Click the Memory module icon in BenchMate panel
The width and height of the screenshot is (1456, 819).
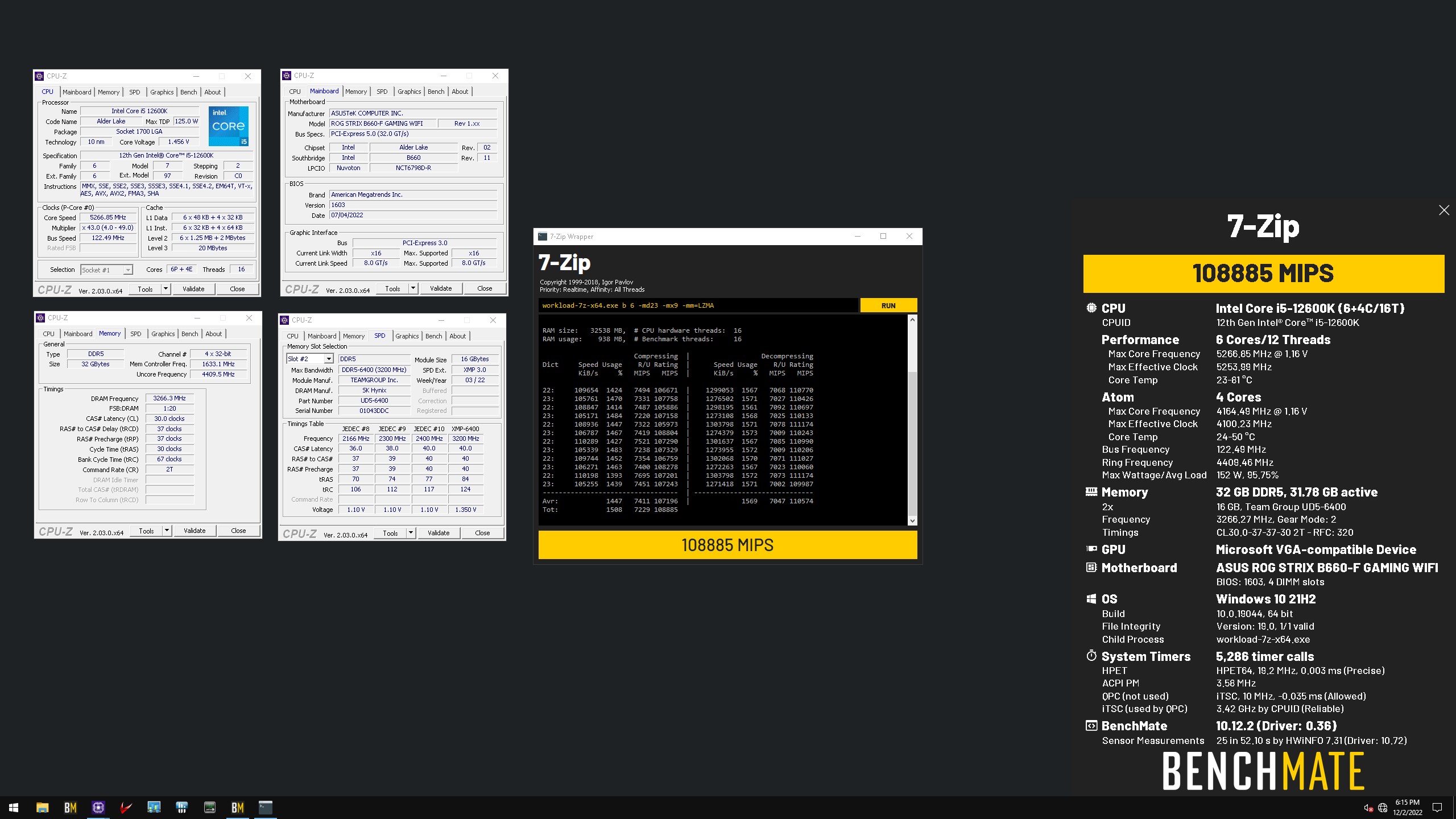point(1091,491)
